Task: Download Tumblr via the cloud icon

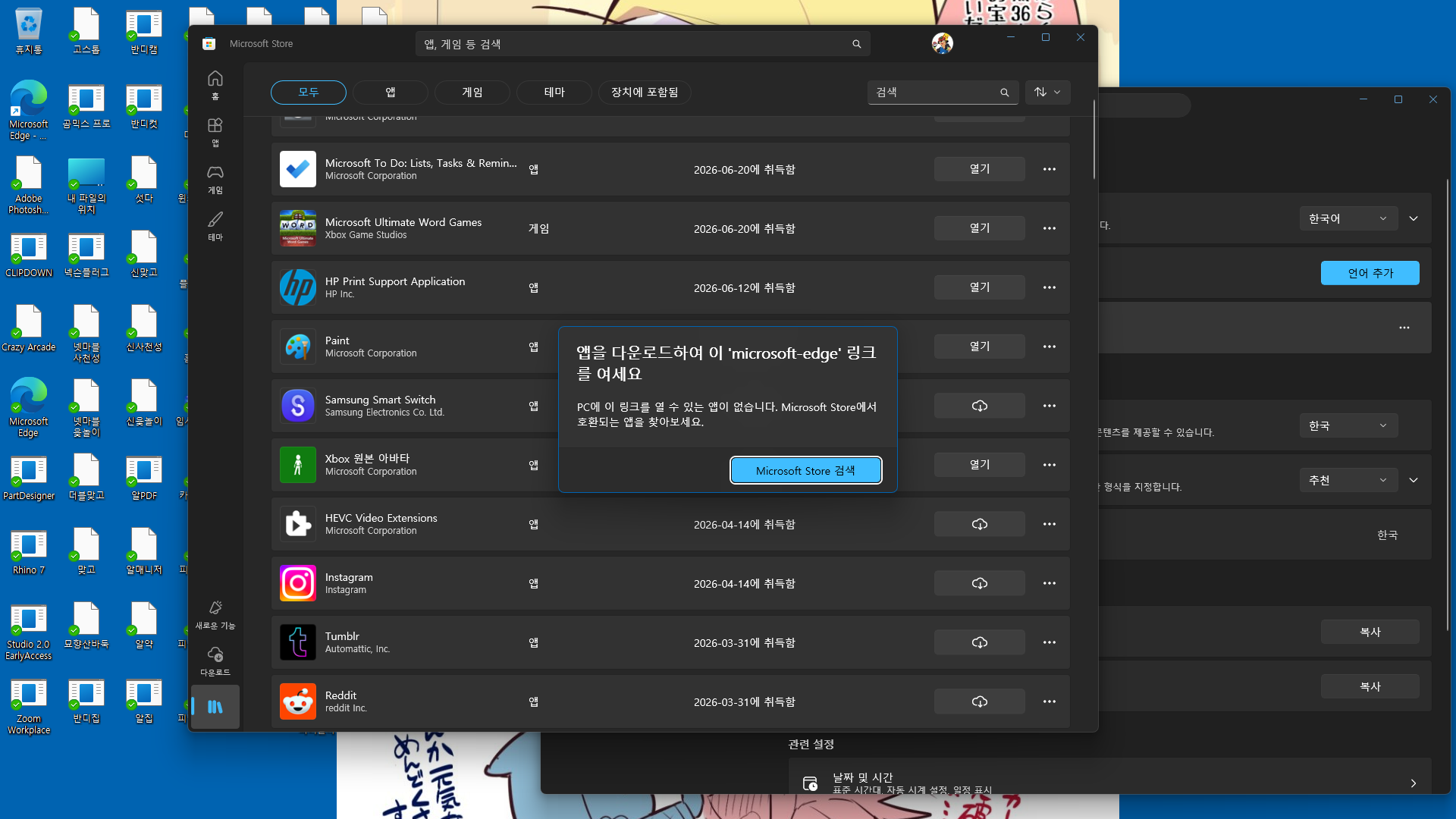Action: (x=980, y=642)
